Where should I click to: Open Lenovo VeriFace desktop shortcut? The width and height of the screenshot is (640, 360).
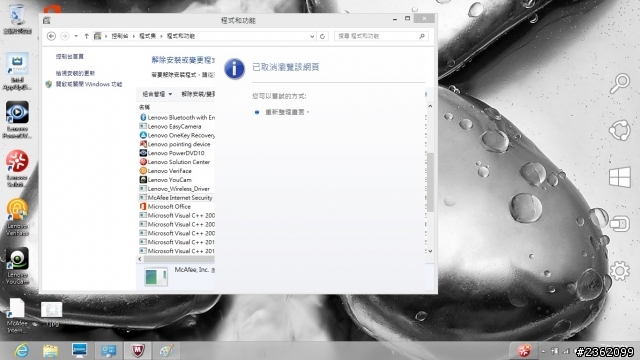(x=17, y=217)
